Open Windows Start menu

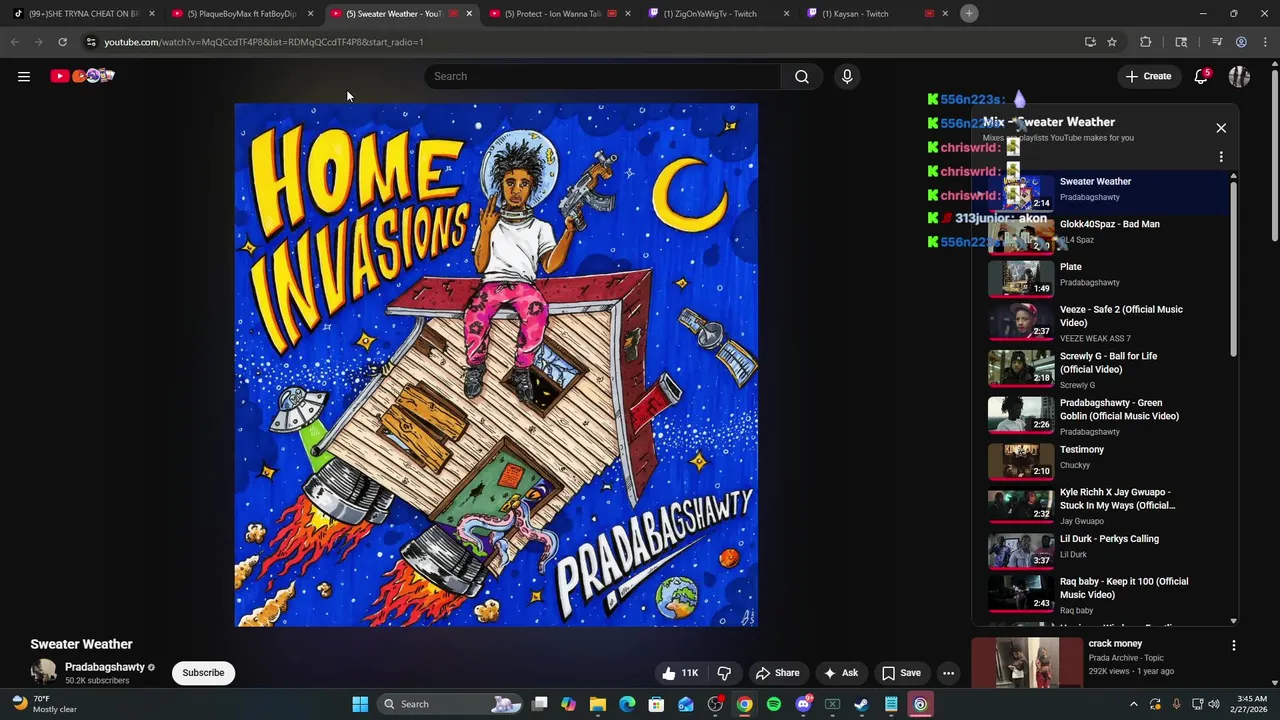(x=360, y=704)
